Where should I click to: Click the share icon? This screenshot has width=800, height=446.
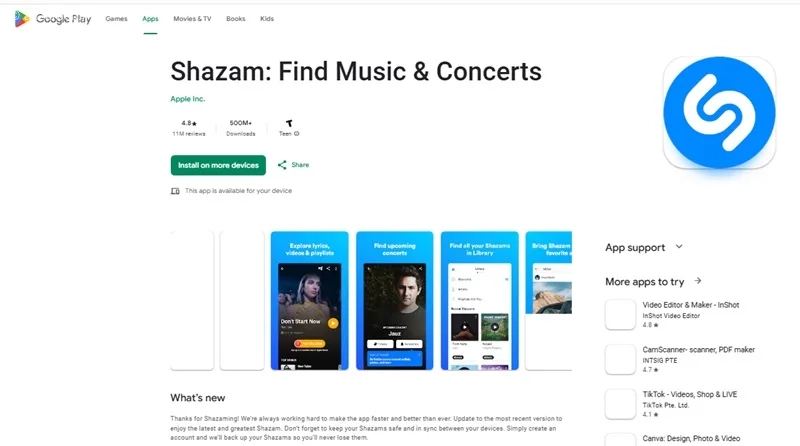click(x=283, y=165)
